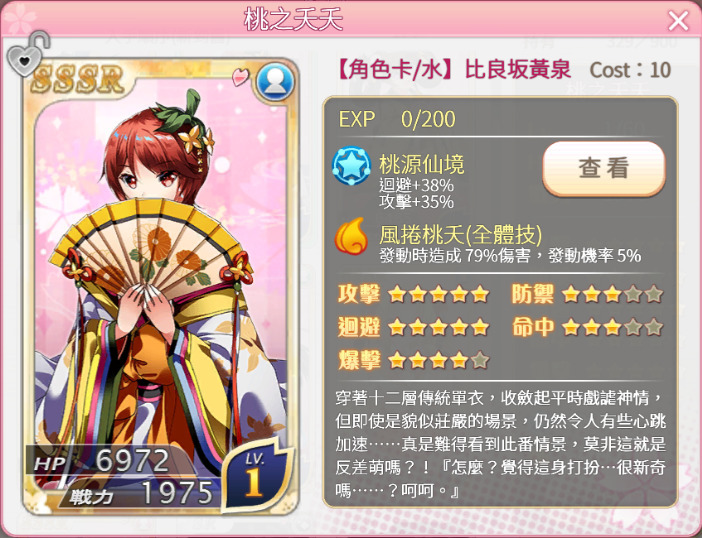
Task: Click the HP 6972 stat label
Action: [x=101, y=461]
